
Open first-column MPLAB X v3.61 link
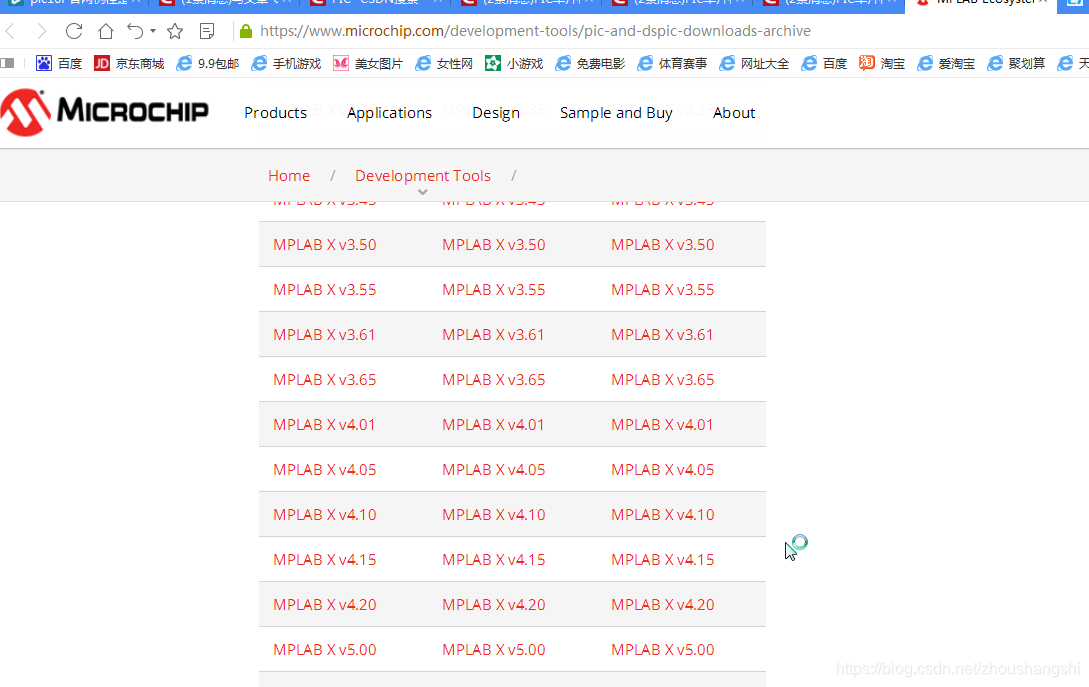point(324,335)
